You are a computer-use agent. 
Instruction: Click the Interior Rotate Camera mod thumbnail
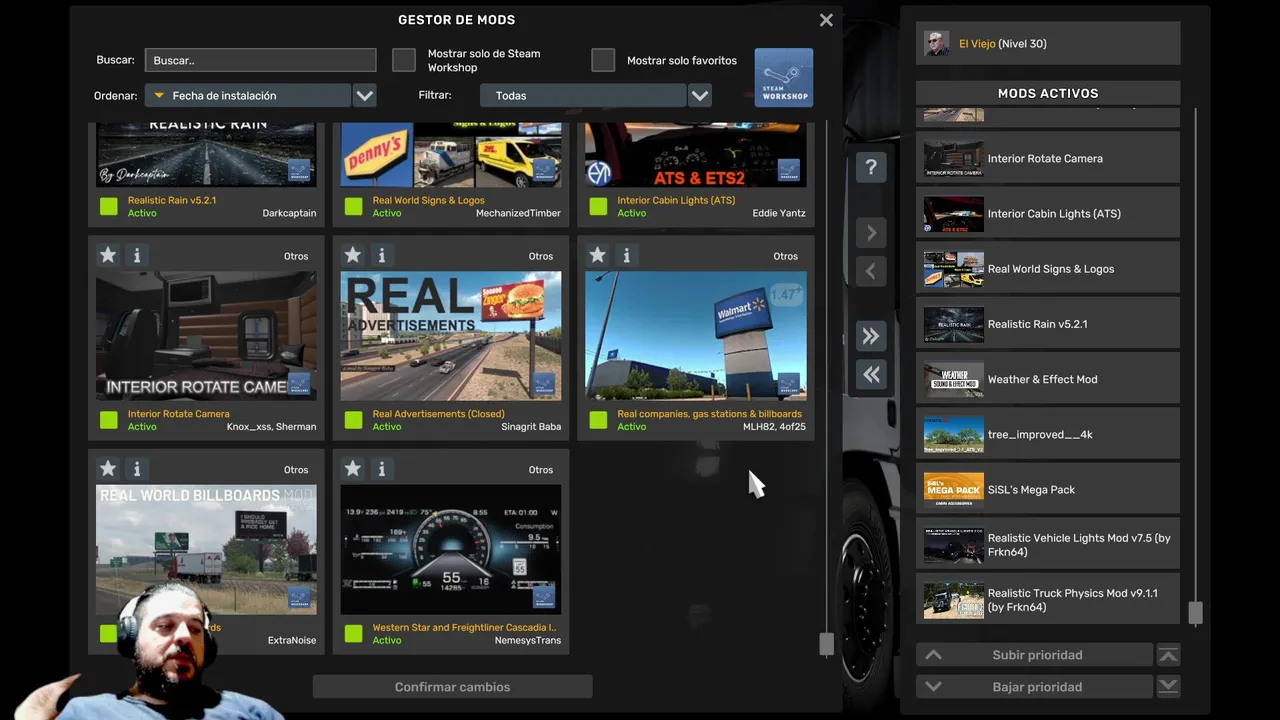click(x=206, y=336)
